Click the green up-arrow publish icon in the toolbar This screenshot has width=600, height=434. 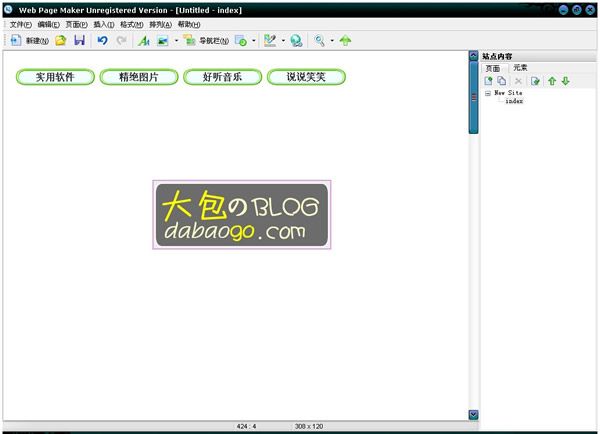(x=345, y=40)
